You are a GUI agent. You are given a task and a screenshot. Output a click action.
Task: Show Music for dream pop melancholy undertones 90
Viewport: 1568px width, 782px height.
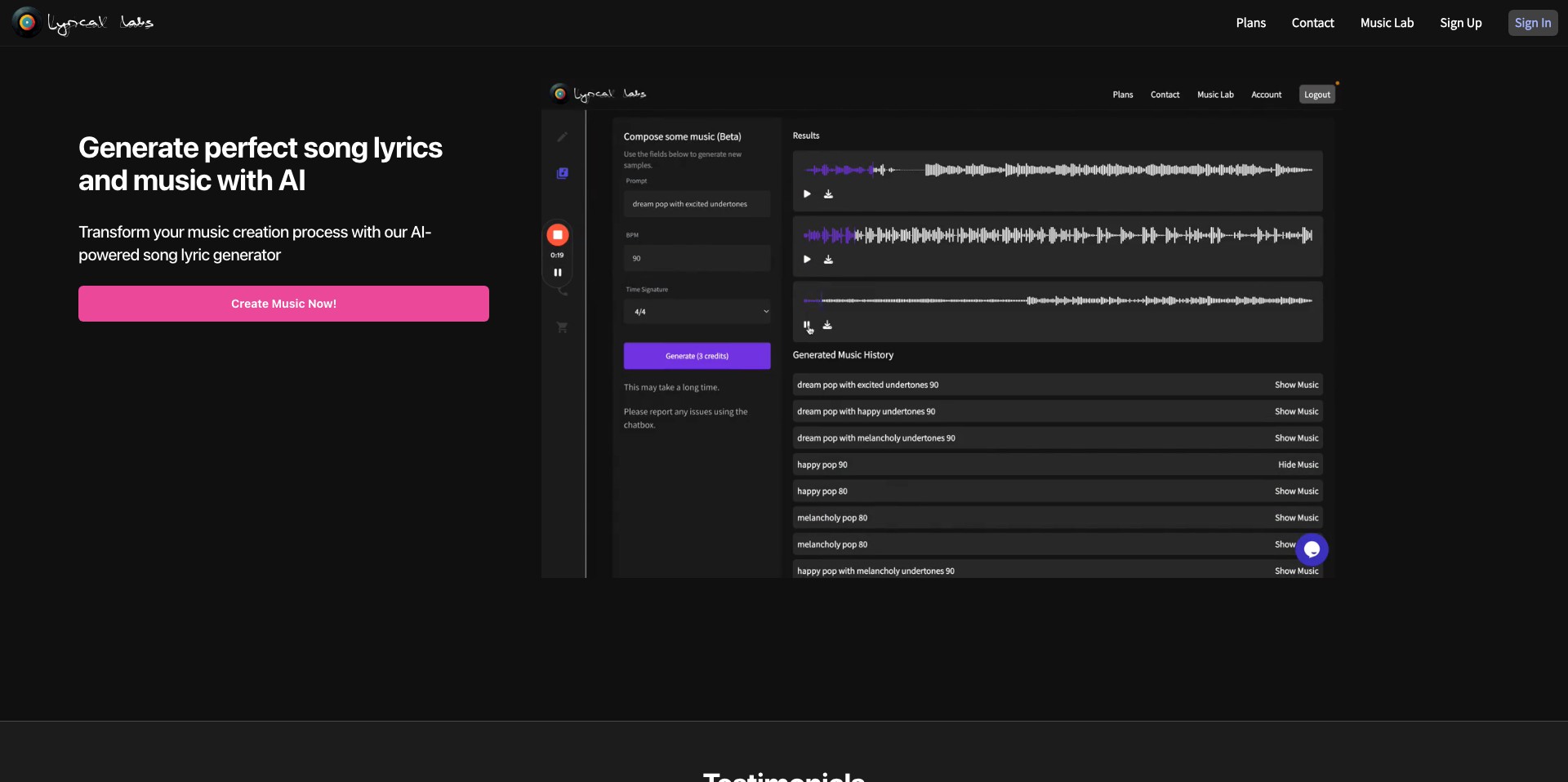(1296, 438)
